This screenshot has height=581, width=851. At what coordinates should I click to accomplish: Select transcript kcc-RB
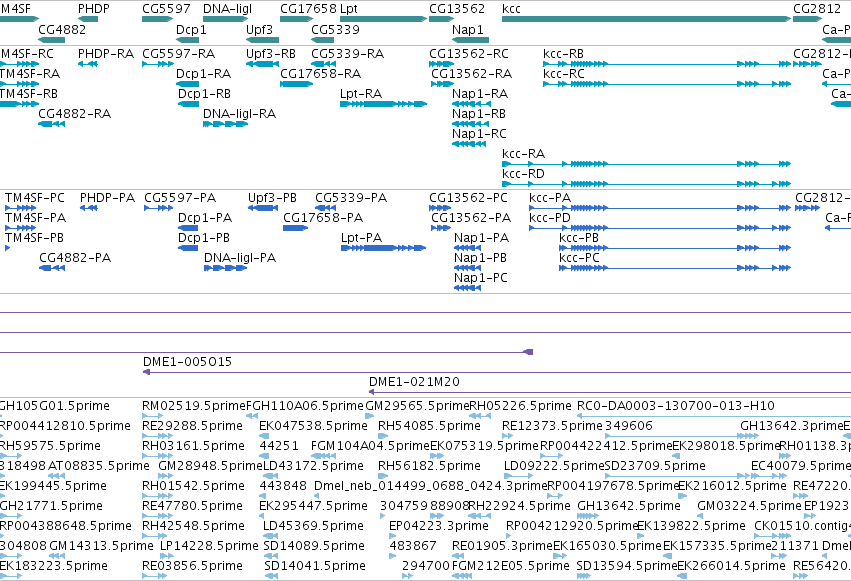pyautogui.click(x=667, y=64)
